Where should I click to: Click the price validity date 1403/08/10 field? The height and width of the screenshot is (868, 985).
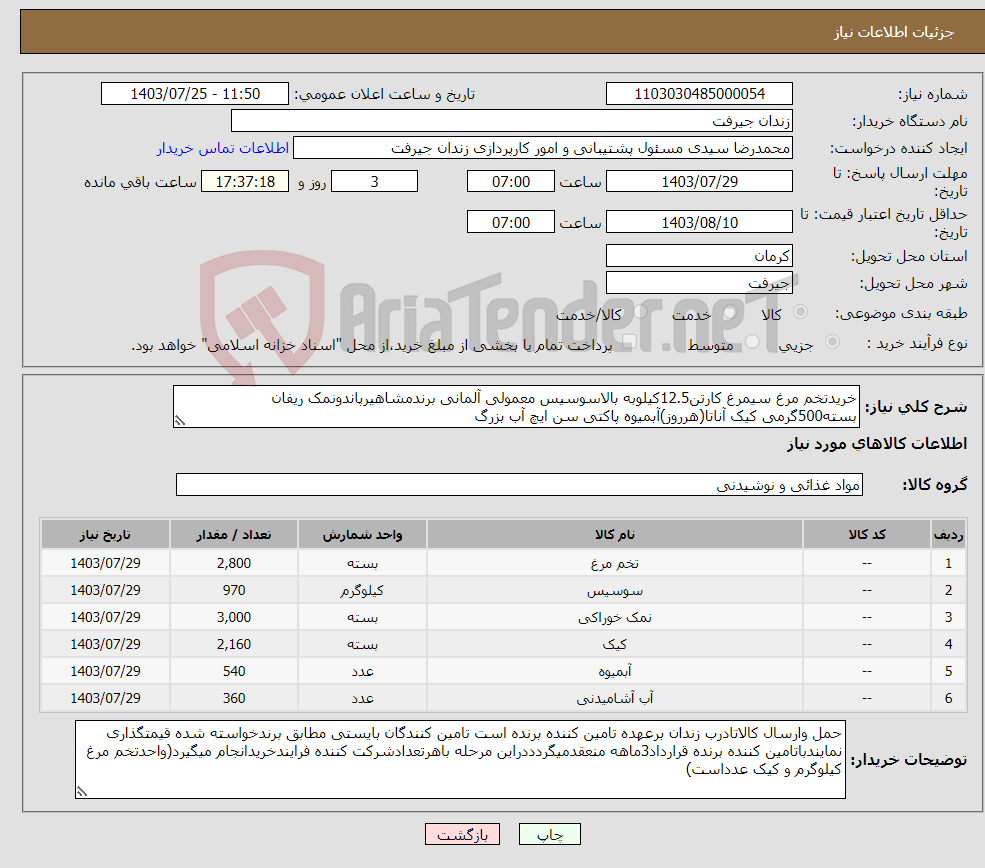(699, 222)
